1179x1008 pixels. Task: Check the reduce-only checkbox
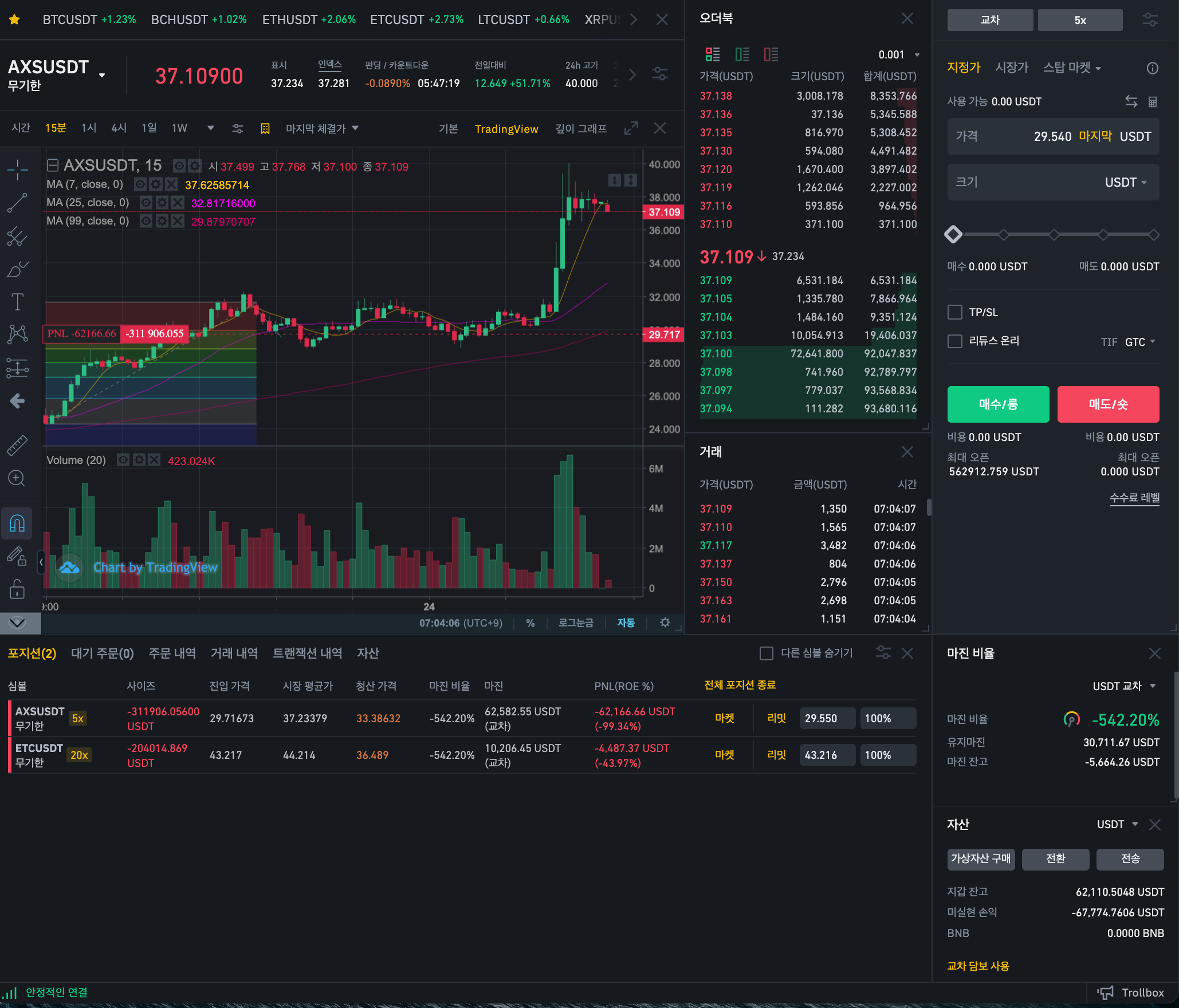[x=955, y=341]
